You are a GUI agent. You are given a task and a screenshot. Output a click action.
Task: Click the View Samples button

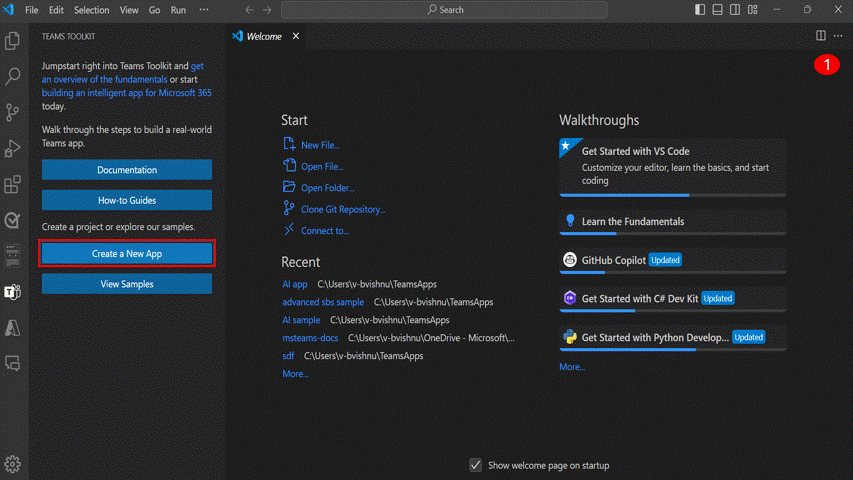coord(127,284)
